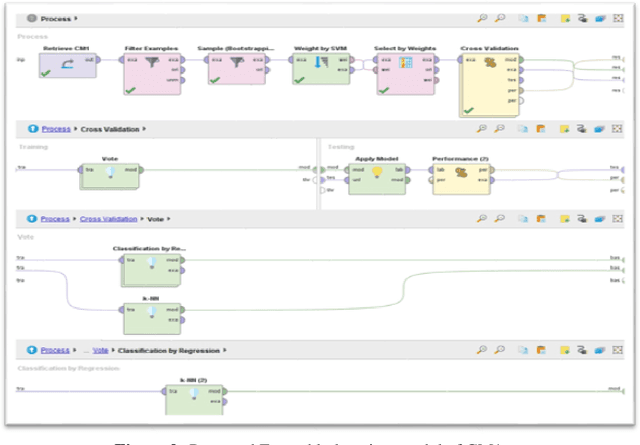Click the Vote link in the Classification by Regression breadcrumb
Viewport: 640px width, 445px height.
coord(100,350)
